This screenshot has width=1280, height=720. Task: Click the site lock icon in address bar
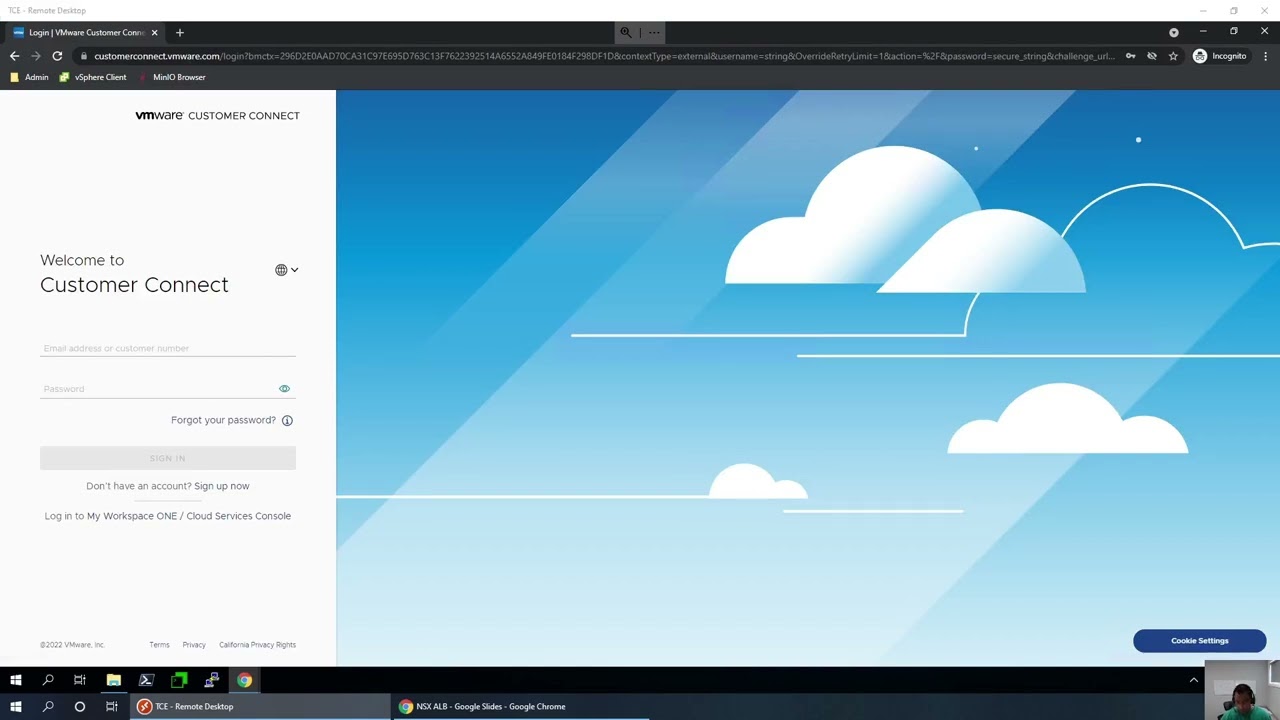[84, 56]
